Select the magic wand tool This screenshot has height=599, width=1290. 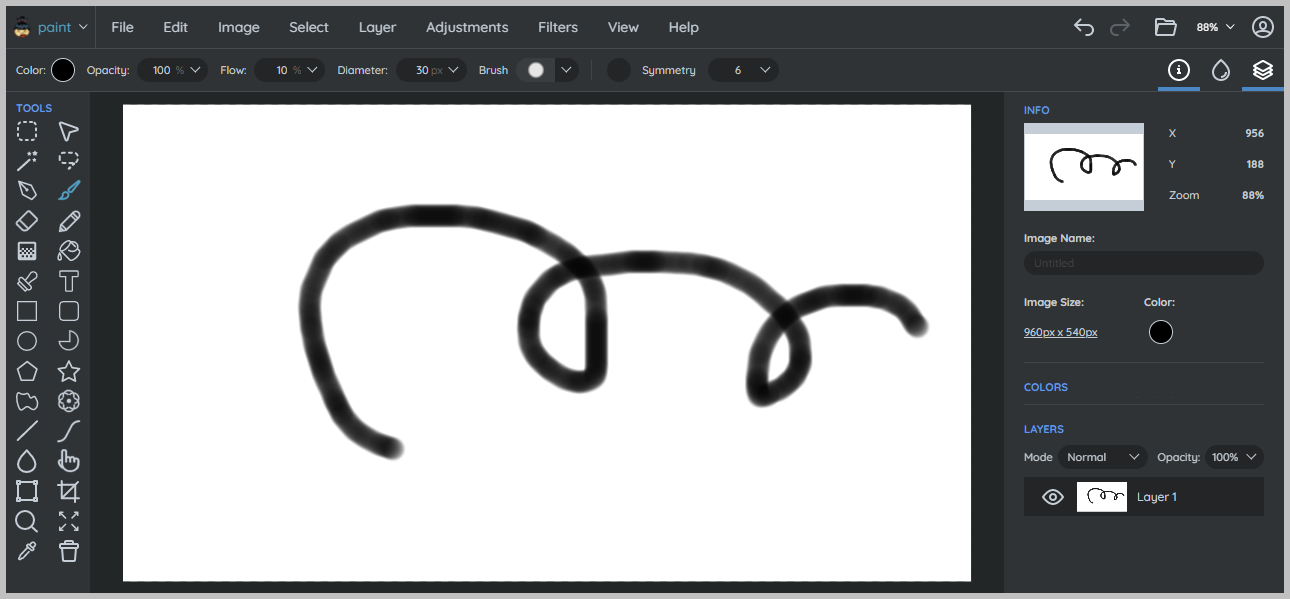pos(27,161)
